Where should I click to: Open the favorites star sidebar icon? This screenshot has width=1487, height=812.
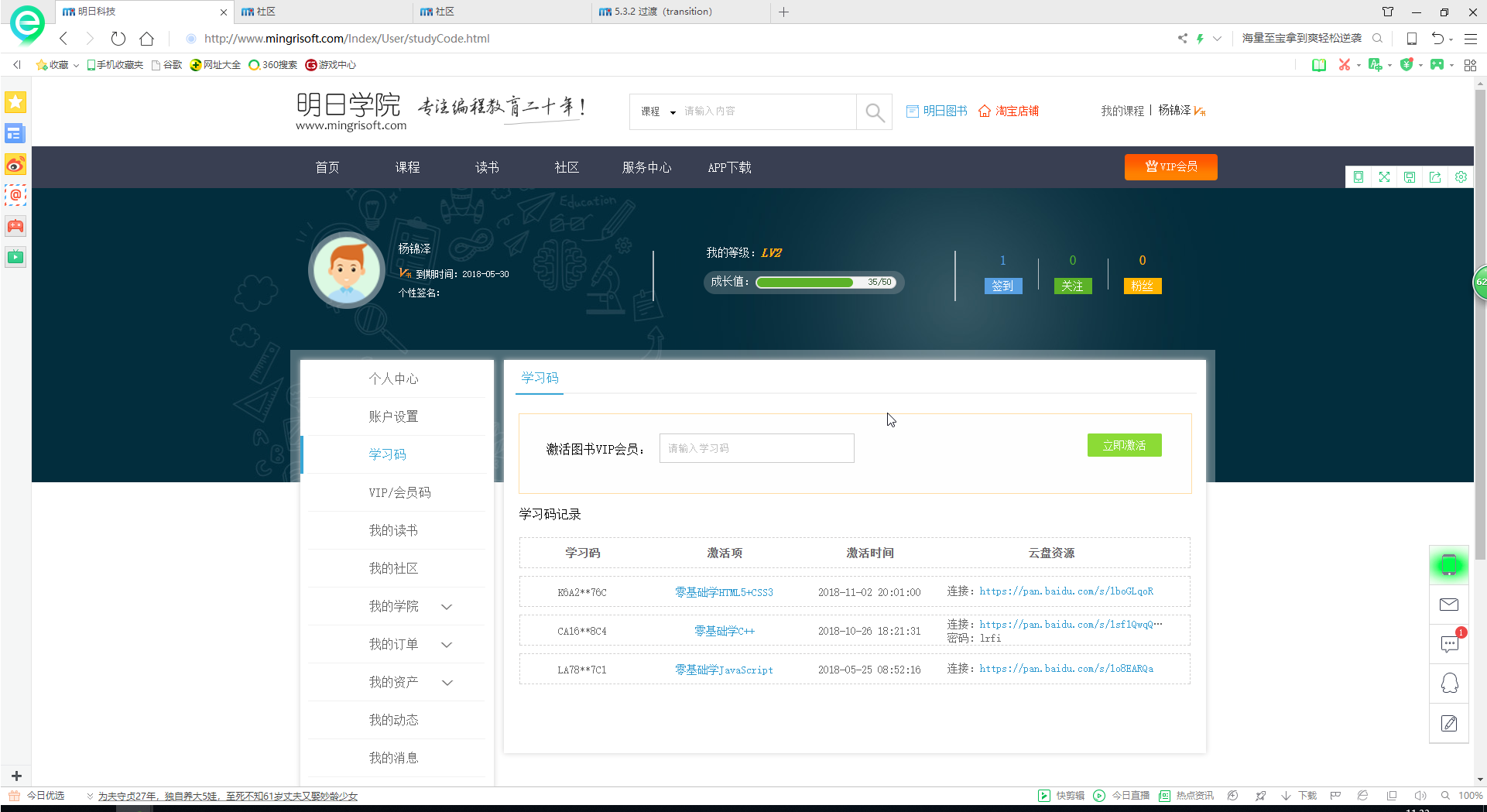click(15, 102)
